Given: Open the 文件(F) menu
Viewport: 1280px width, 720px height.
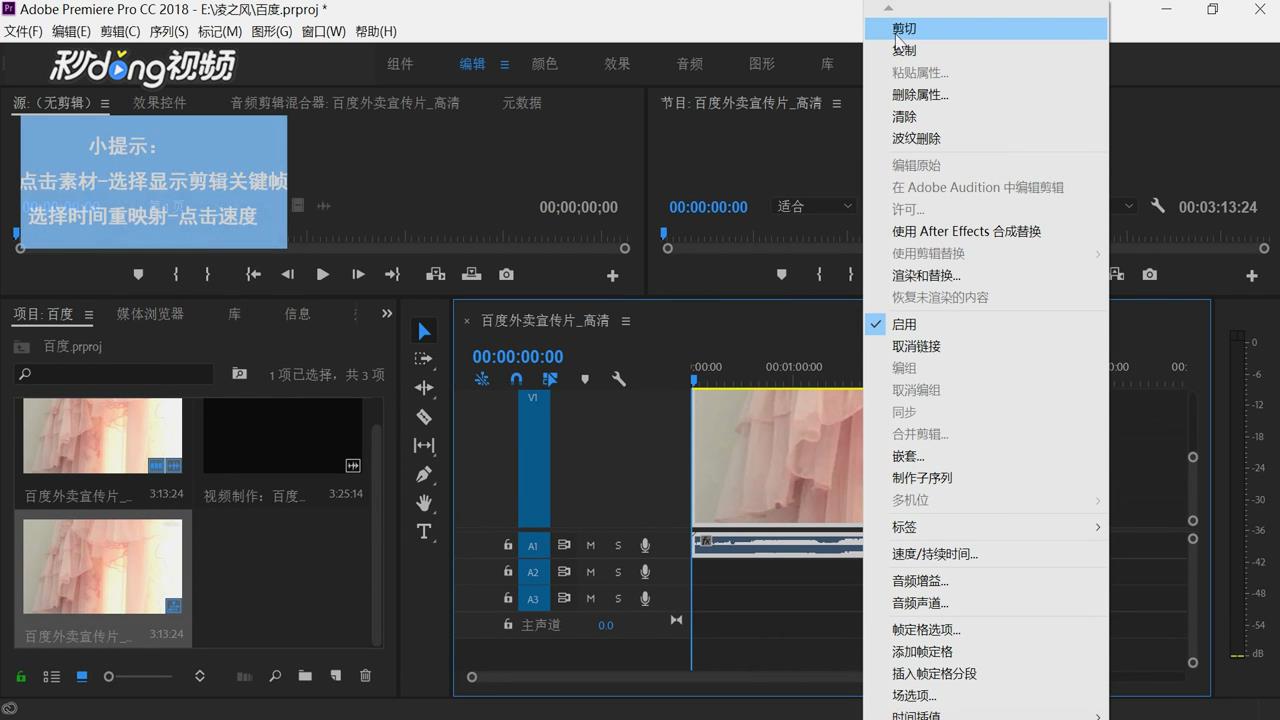Looking at the screenshot, I should (23, 31).
